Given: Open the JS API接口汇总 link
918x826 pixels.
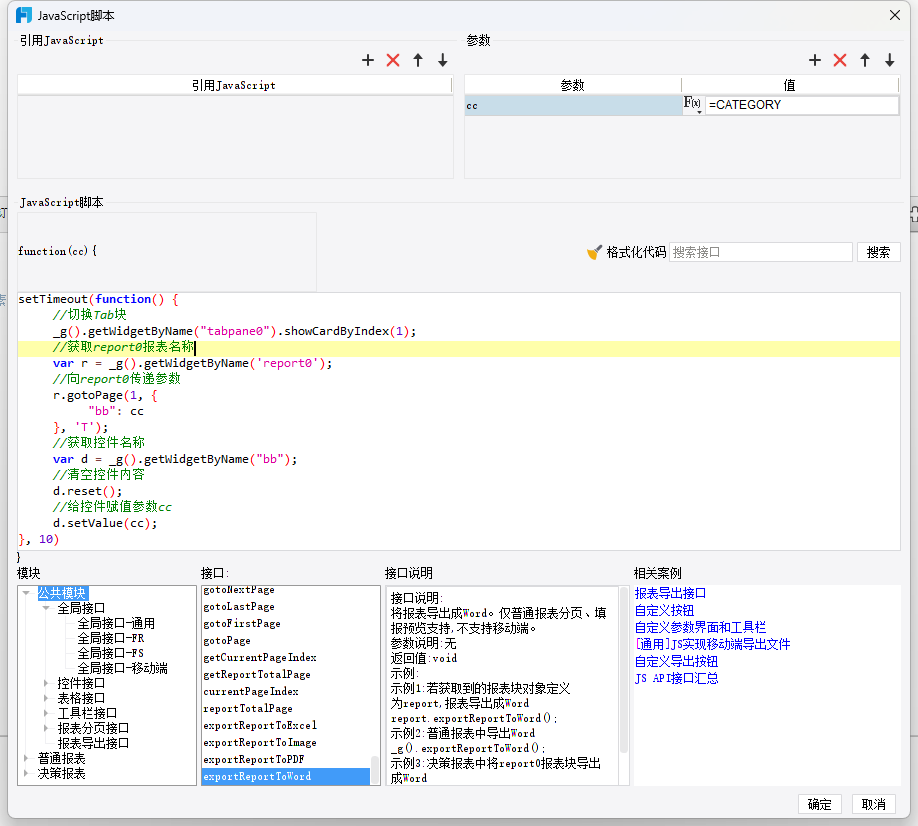Looking at the screenshot, I should coord(676,678).
